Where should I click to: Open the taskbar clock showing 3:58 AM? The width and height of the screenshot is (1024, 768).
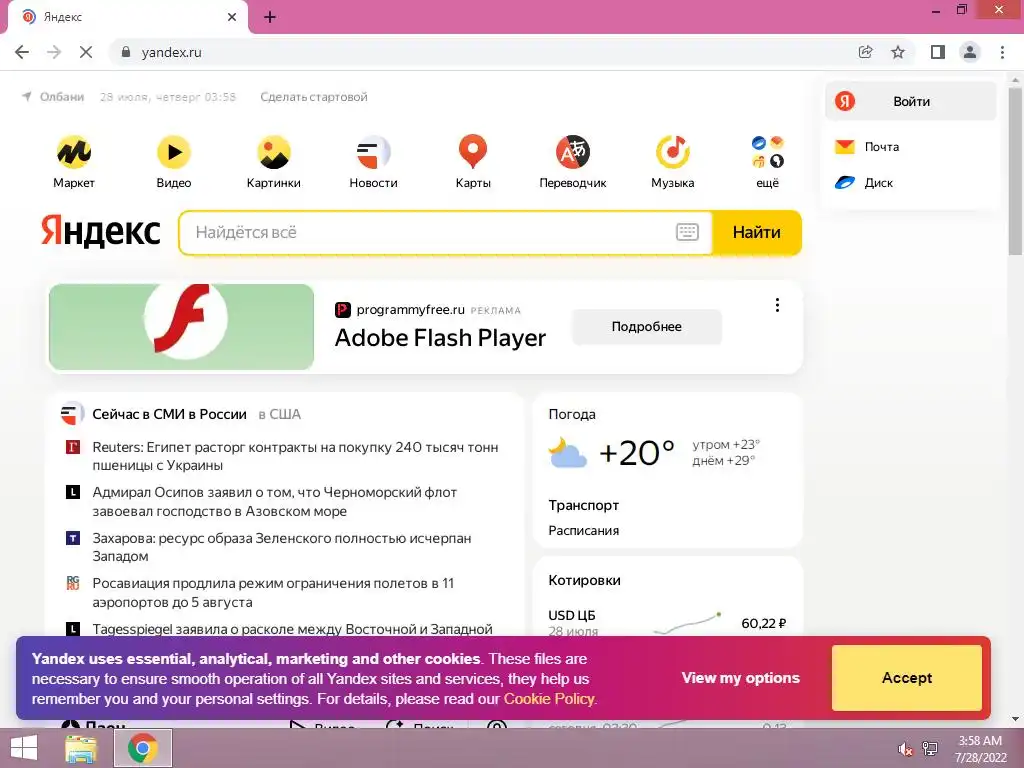click(980, 749)
